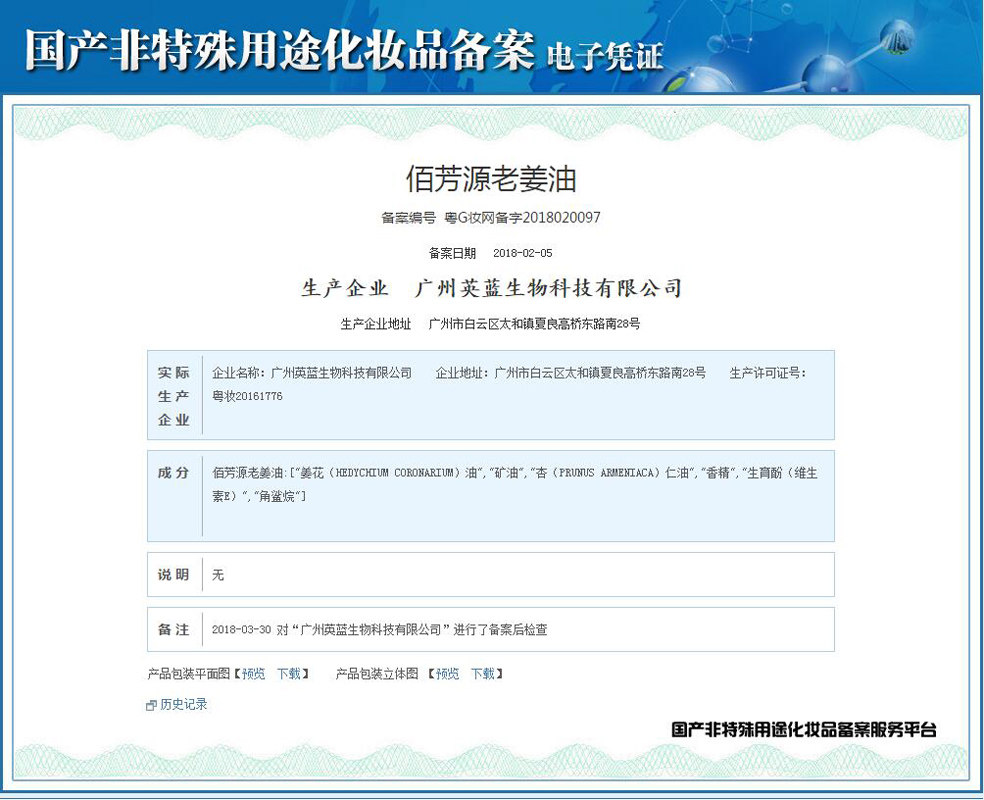984x800 pixels.
Task: Click production license number 粤妆20161776
Action: tap(247, 396)
